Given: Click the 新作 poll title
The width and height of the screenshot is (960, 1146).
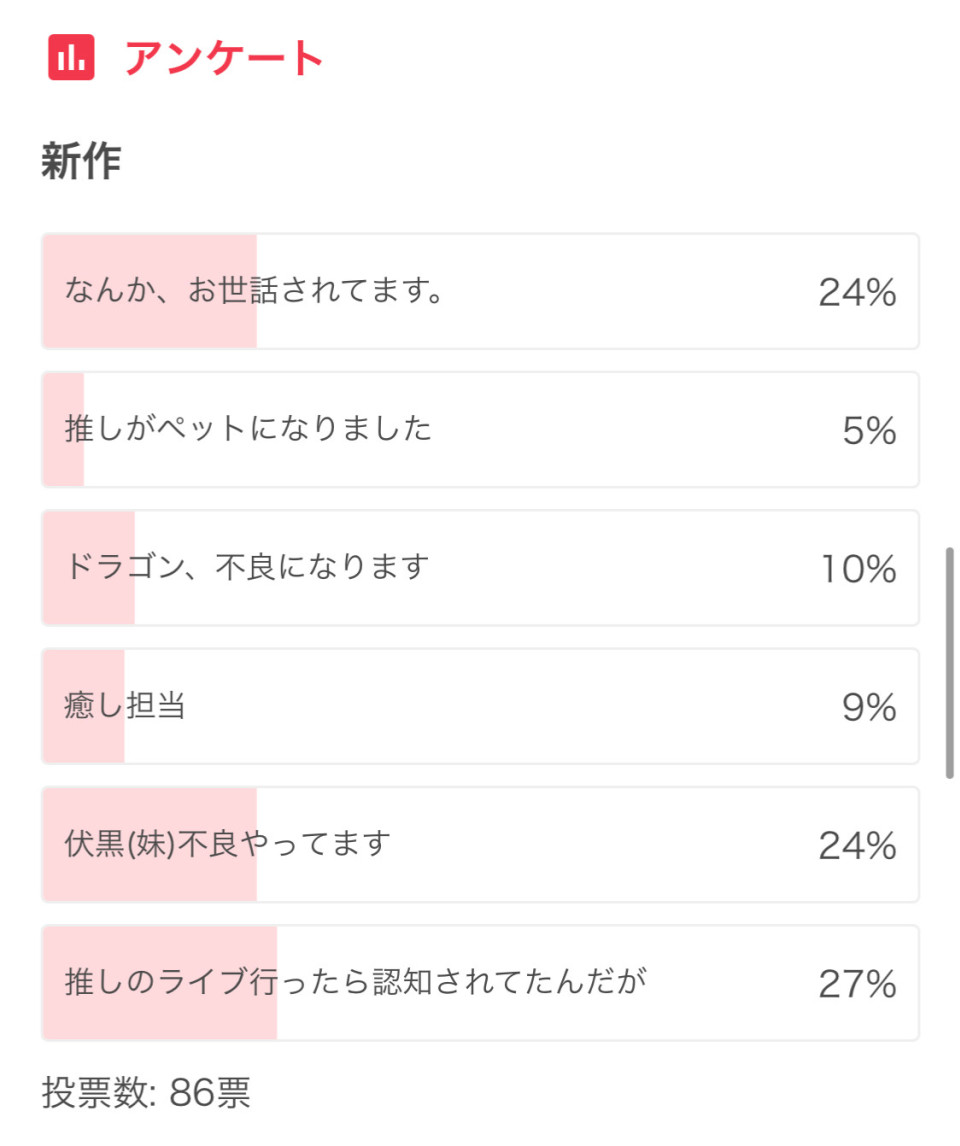Looking at the screenshot, I should 81,161.
